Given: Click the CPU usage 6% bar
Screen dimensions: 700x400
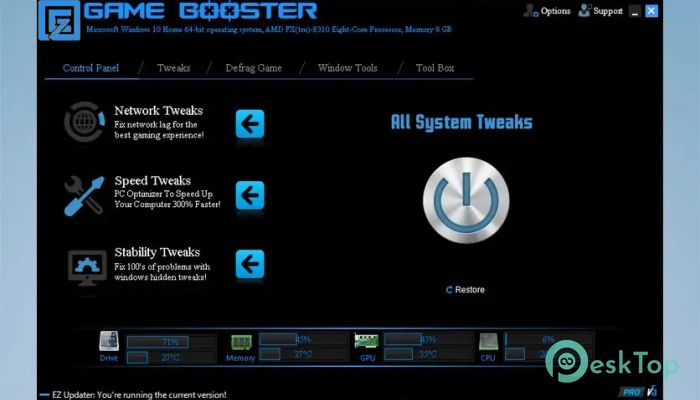Looking at the screenshot, I should coord(549,339).
